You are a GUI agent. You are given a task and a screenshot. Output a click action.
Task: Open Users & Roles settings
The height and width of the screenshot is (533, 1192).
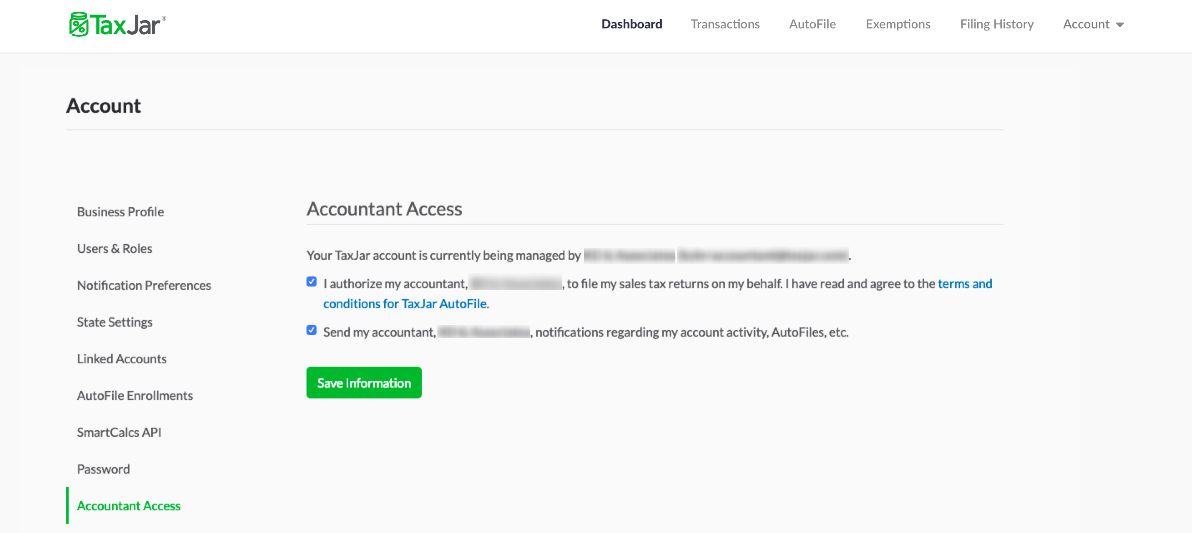(115, 249)
